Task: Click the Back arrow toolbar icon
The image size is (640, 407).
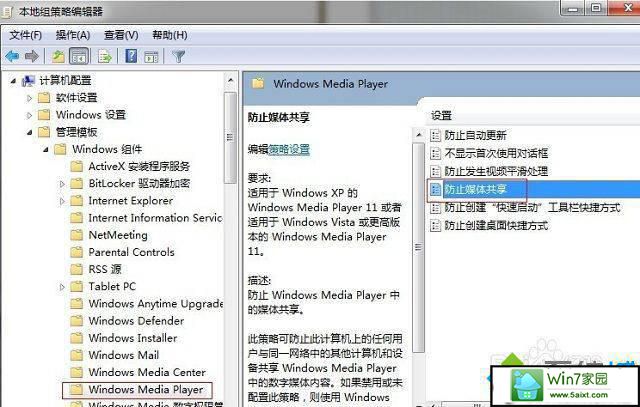Action: coord(12,56)
